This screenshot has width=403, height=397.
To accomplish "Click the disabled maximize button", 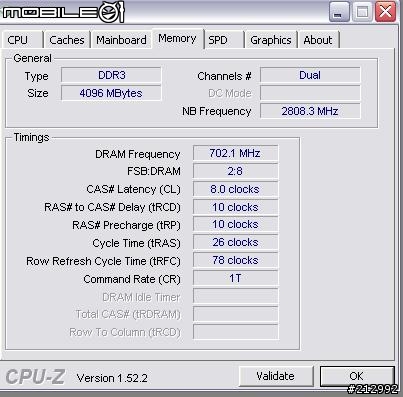I will pos(362,12).
